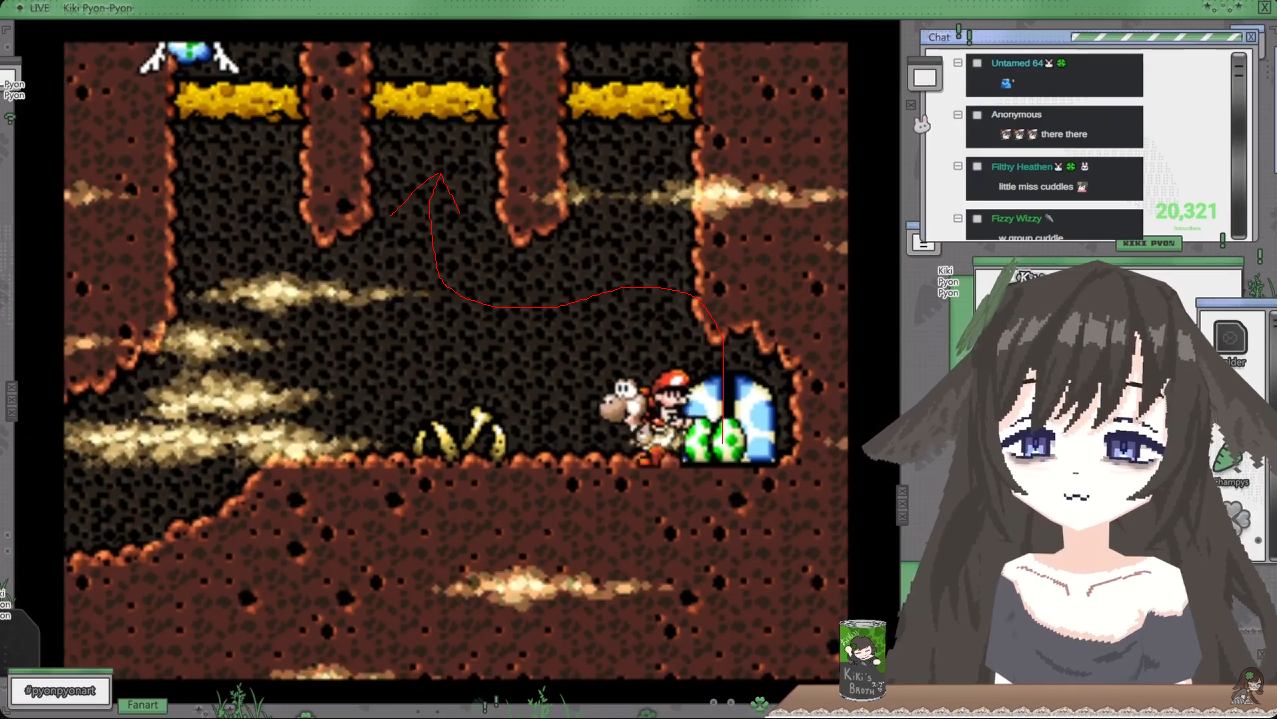Click the pencil badge next to Fizzy Wizzy
The height and width of the screenshot is (719, 1277).
1050,219
